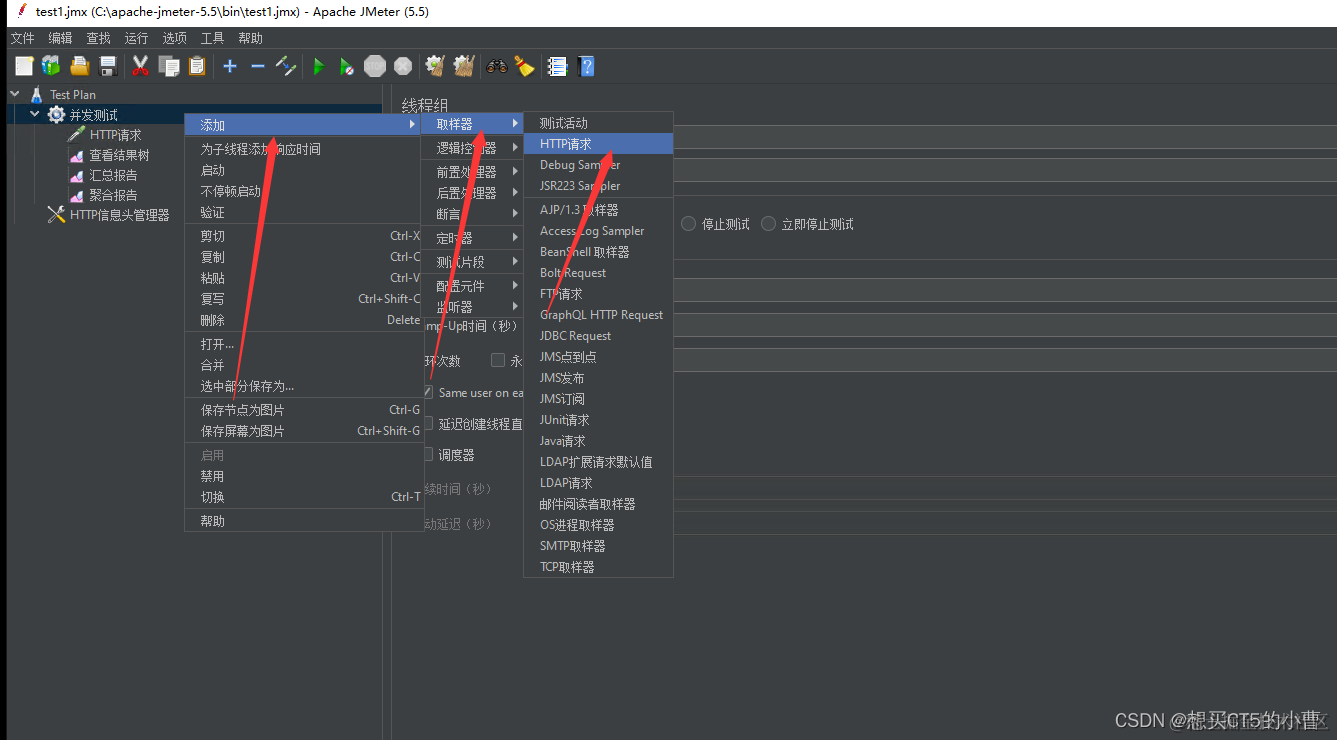Click the Clear All double-broom icon
This screenshot has width=1337, height=740.
[463, 66]
